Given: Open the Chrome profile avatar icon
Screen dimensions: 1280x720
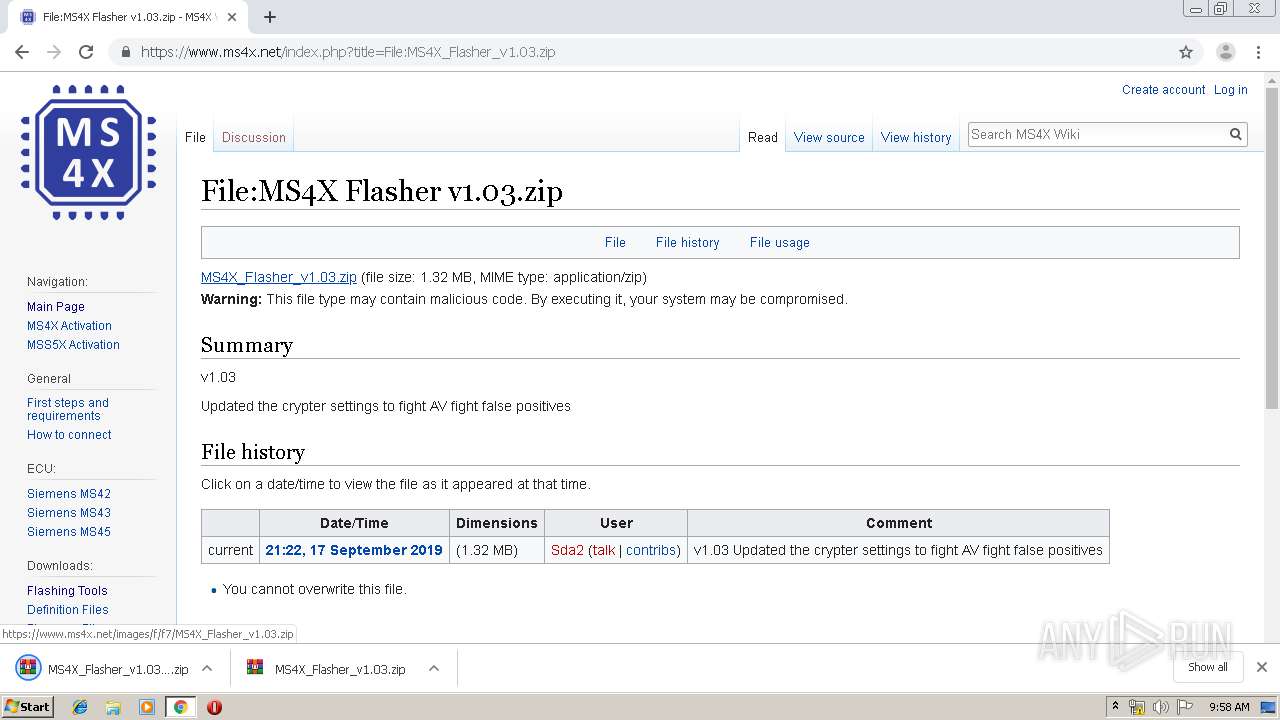Looking at the screenshot, I should pos(1226,52).
